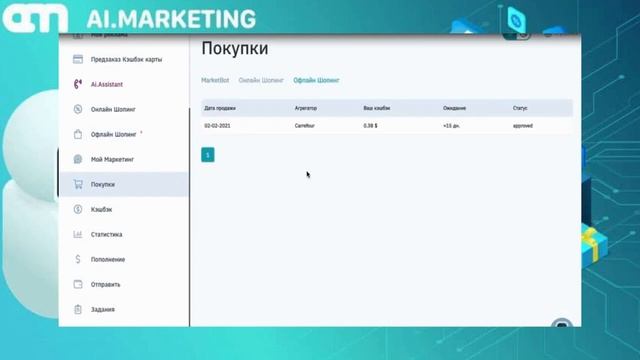Switch to the MarketBot tab
640x360 pixels.
click(215, 80)
